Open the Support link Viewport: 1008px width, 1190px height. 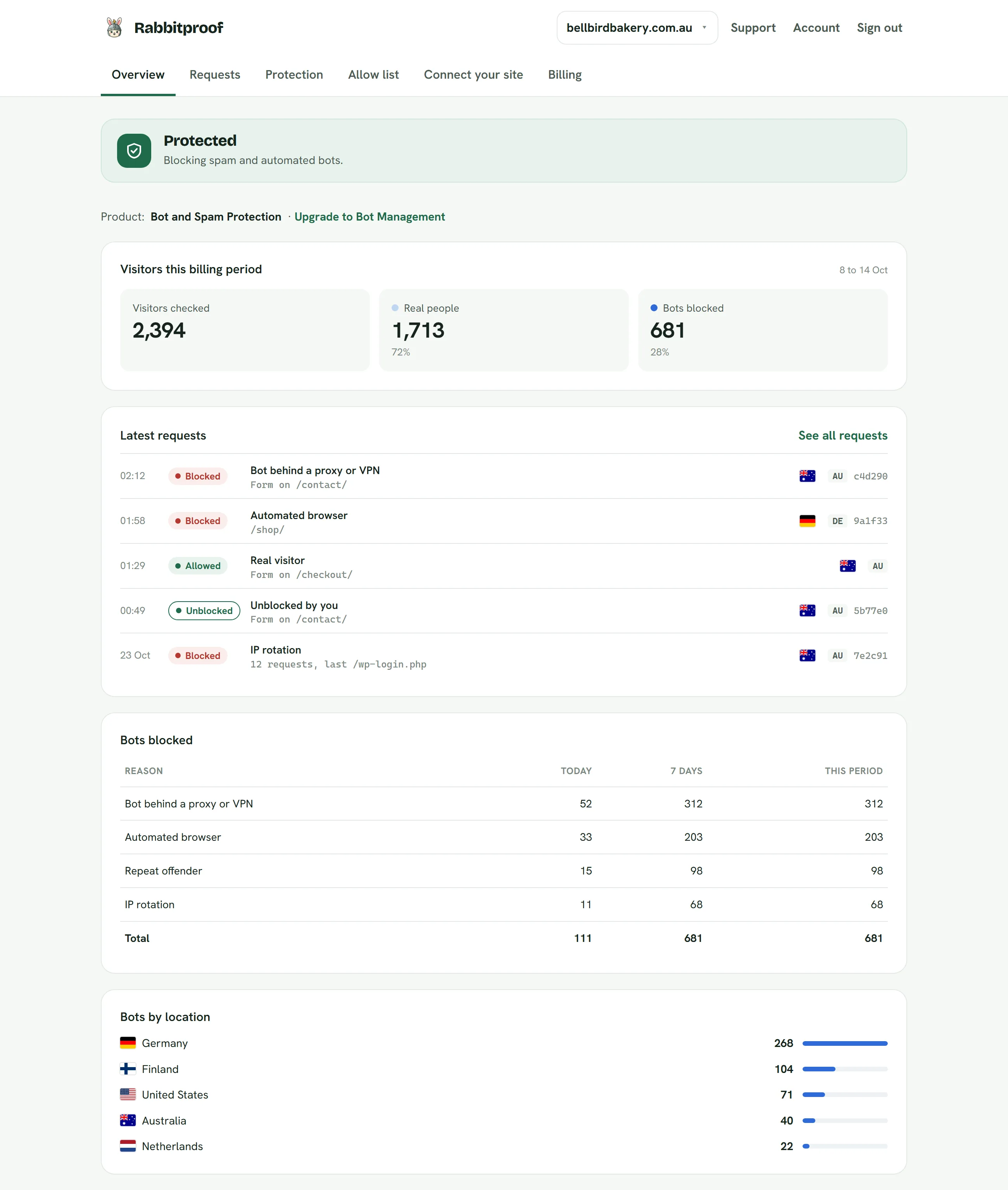753,28
